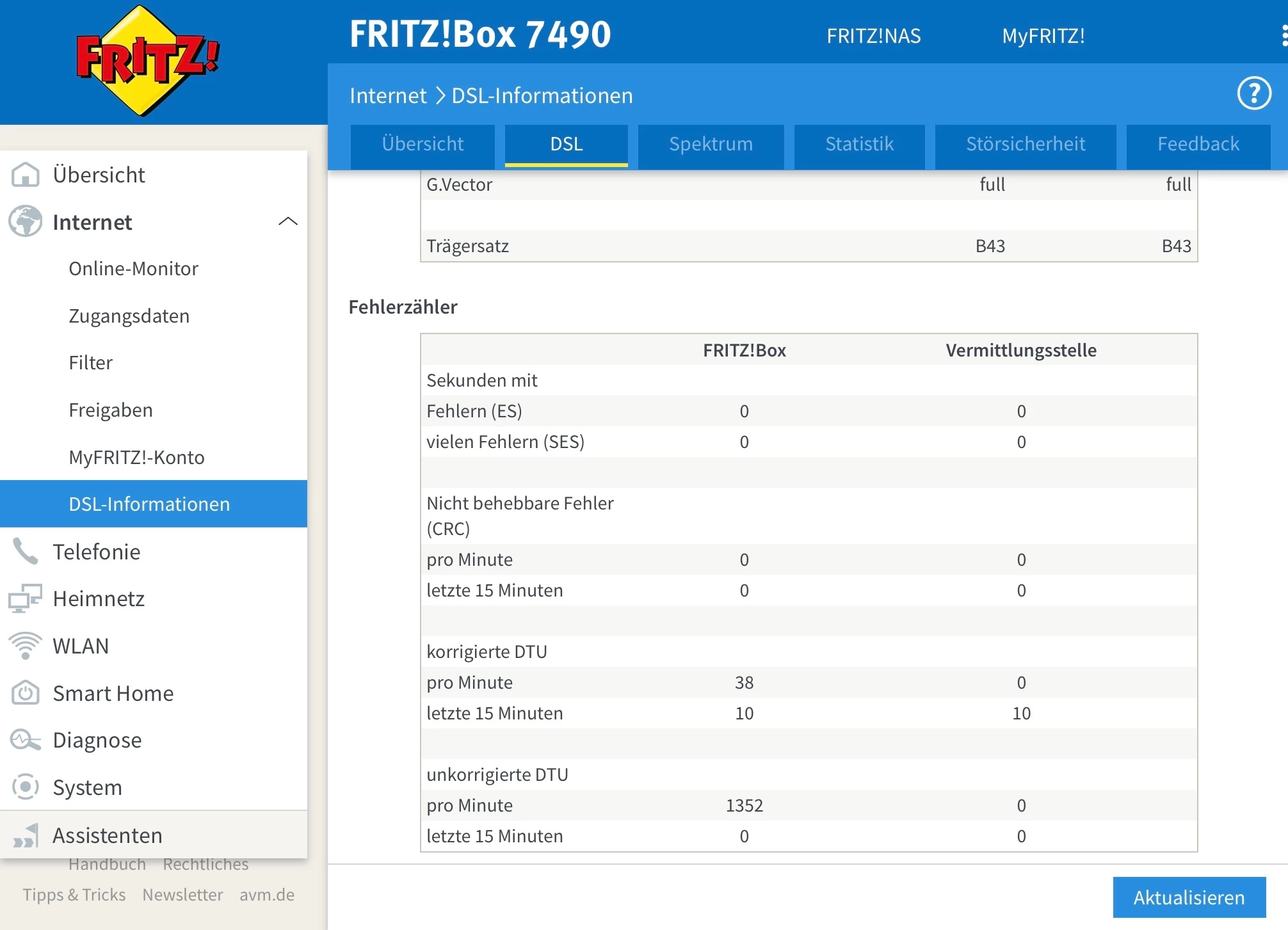Click the FRITZ! logo
The image size is (1288, 930).
click(x=148, y=61)
